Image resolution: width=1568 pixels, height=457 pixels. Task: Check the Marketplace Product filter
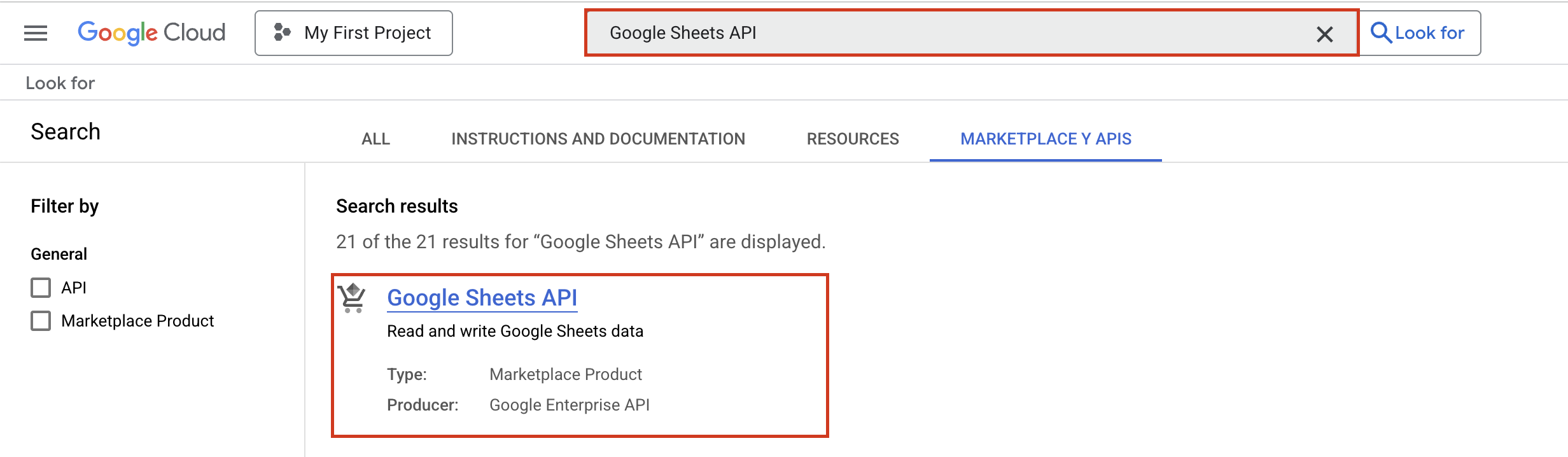pos(41,321)
